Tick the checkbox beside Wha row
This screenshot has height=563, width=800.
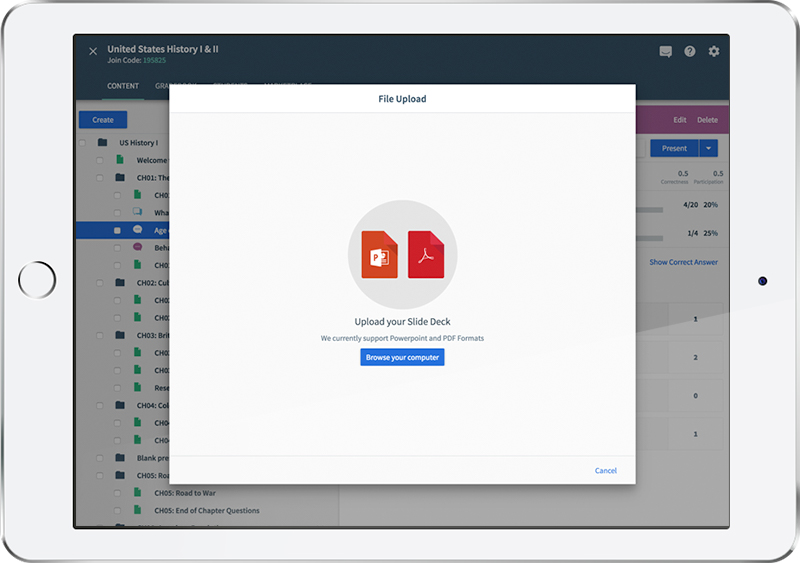(117, 213)
